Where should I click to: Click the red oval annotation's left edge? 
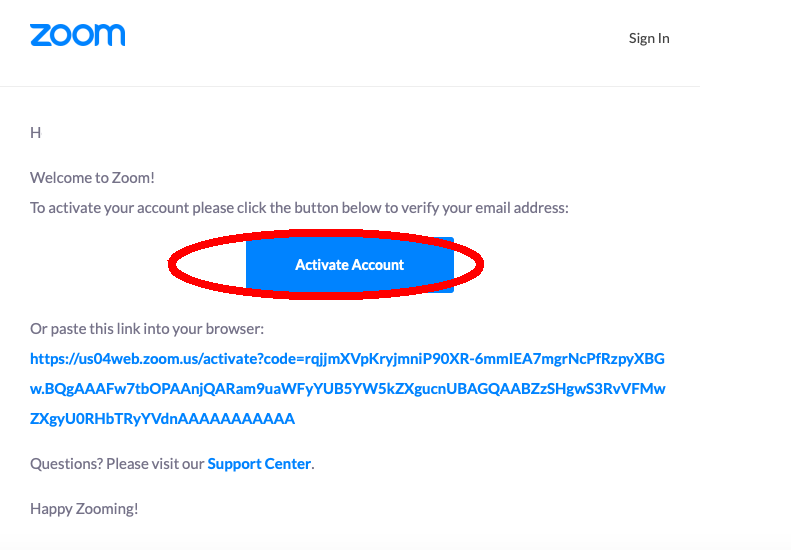[173, 264]
